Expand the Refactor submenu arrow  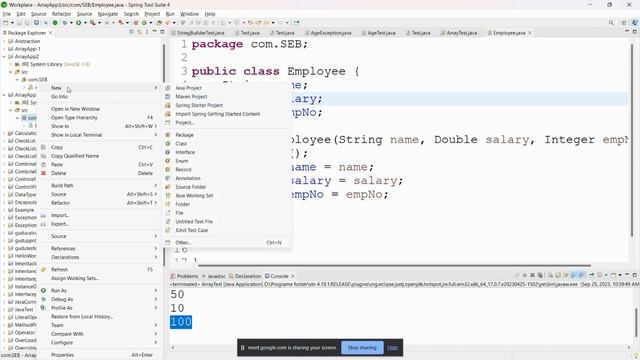[x=156, y=202]
